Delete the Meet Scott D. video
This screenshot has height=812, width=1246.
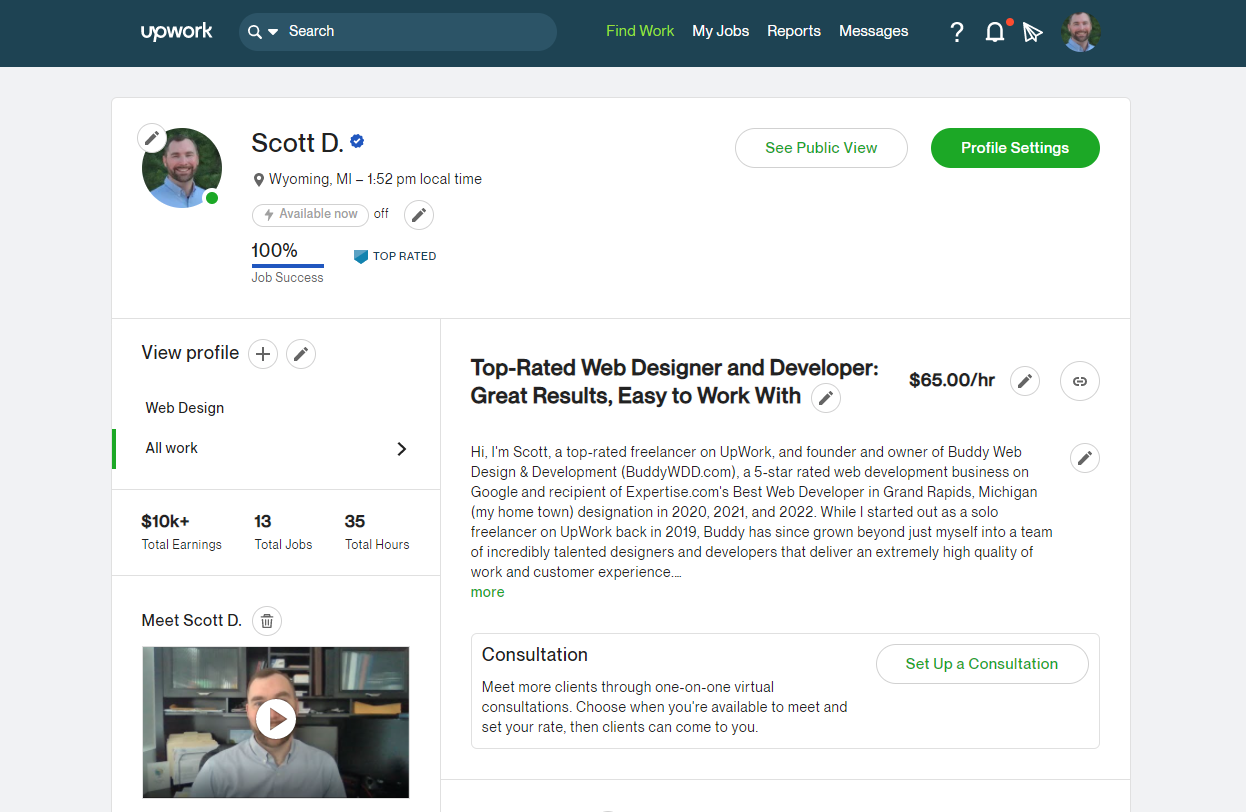[x=267, y=621]
